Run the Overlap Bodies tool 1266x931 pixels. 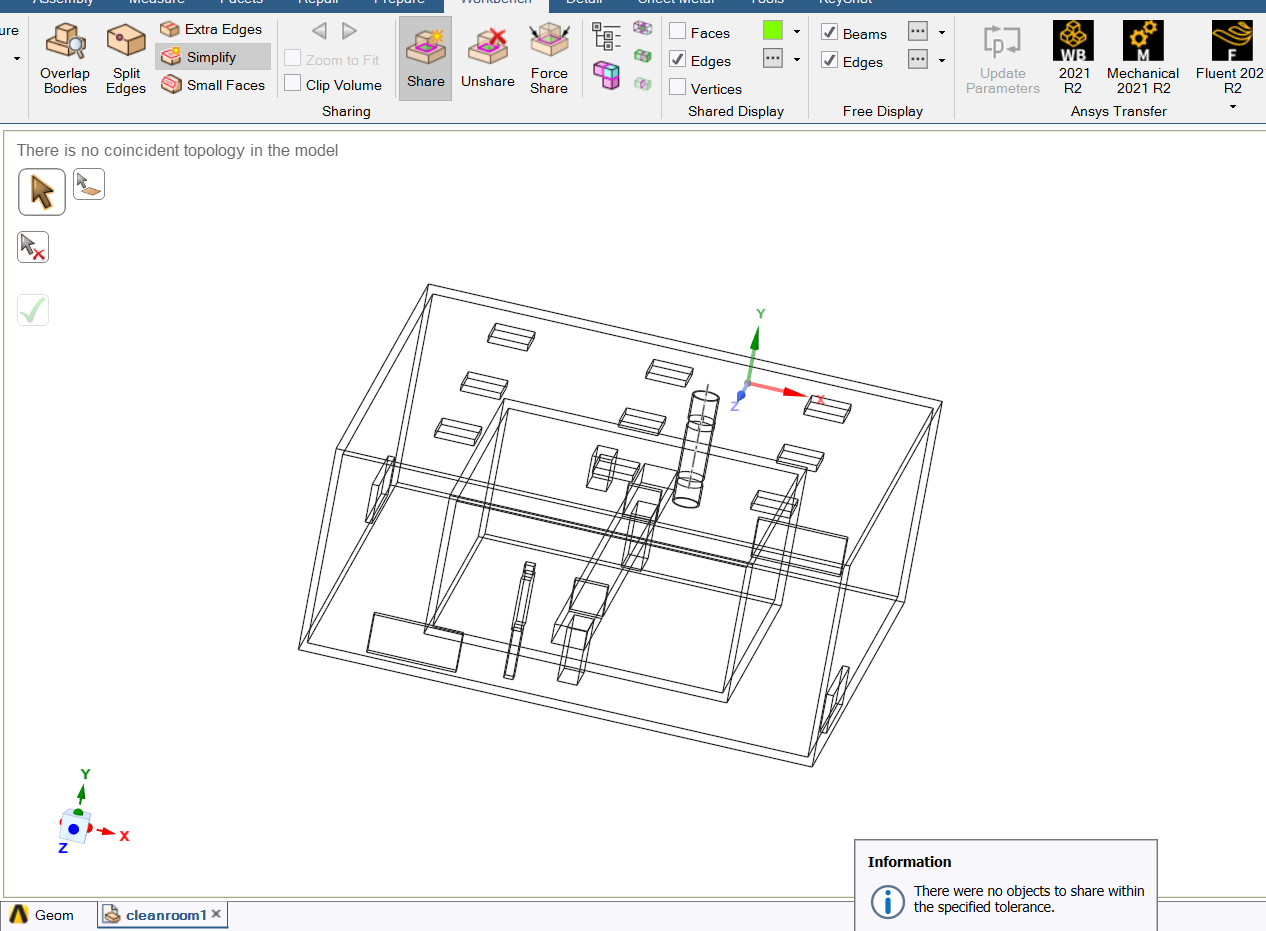[x=65, y=59]
